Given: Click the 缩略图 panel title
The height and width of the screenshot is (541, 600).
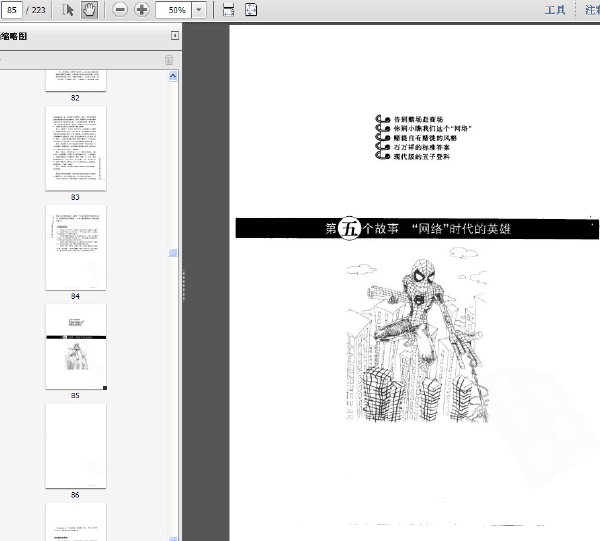Looking at the screenshot, I should point(14,36).
